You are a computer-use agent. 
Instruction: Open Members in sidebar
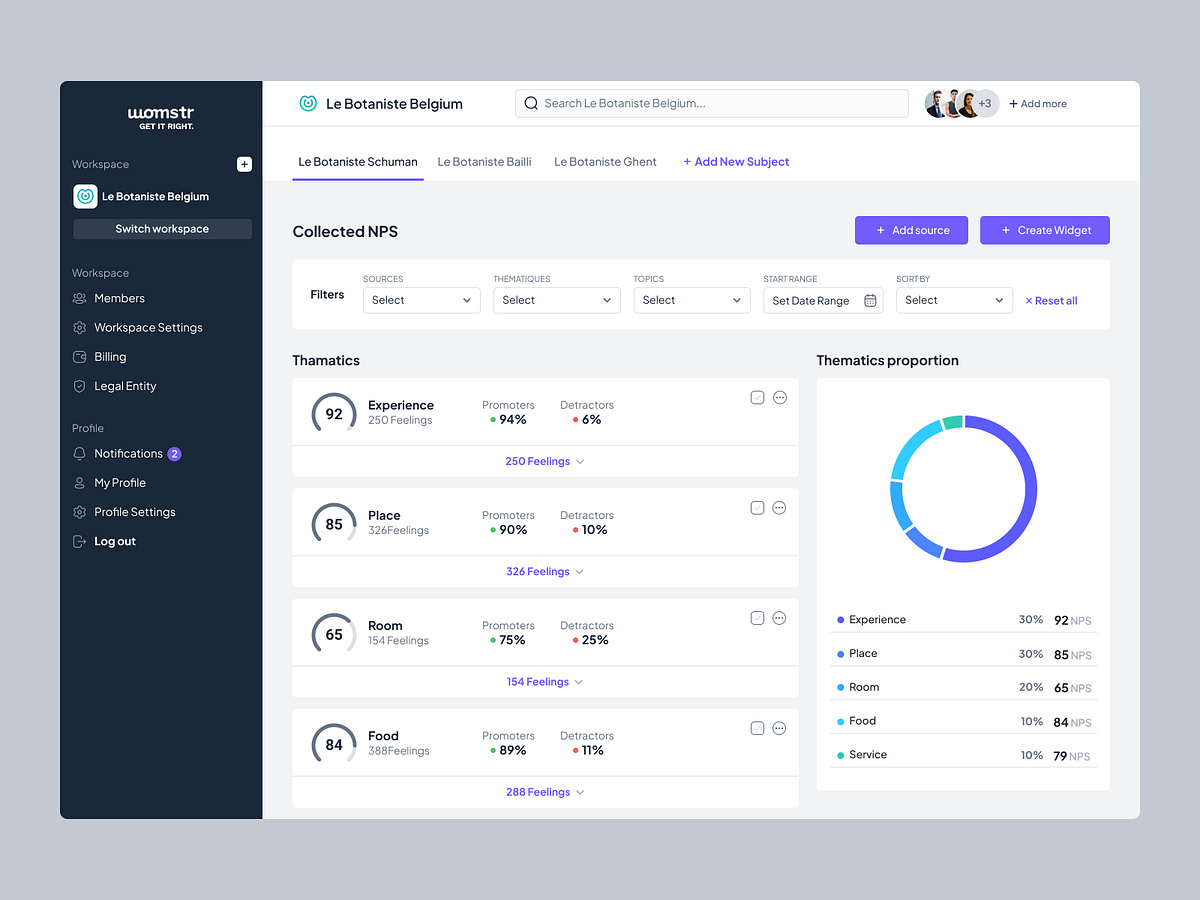click(119, 298)
